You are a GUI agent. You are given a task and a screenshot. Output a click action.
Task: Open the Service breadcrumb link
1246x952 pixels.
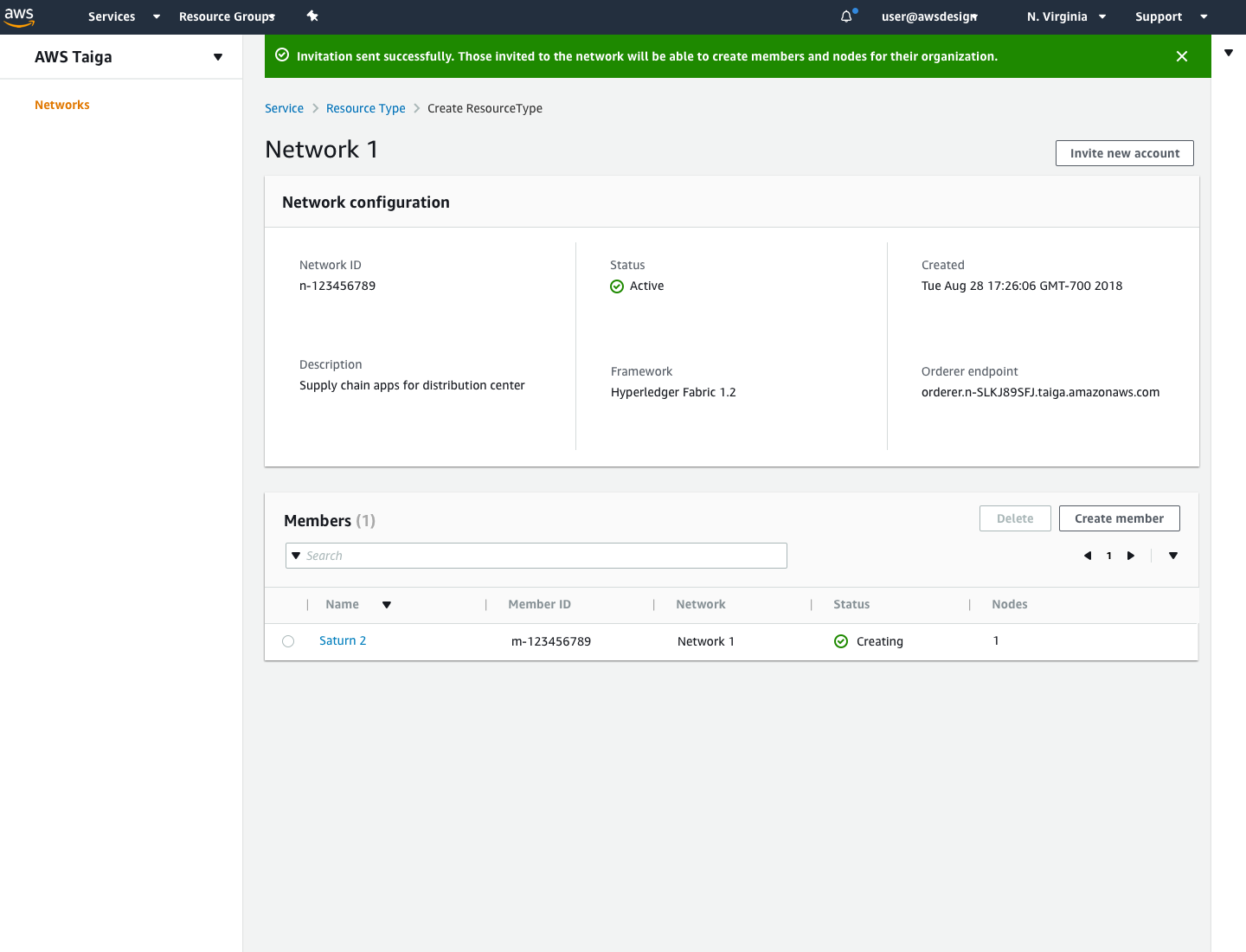[284, 108]
